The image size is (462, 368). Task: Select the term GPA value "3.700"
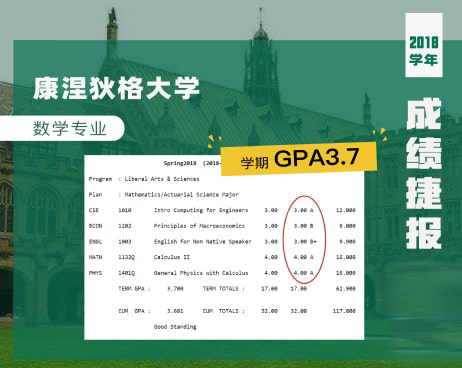coord(175,288)
